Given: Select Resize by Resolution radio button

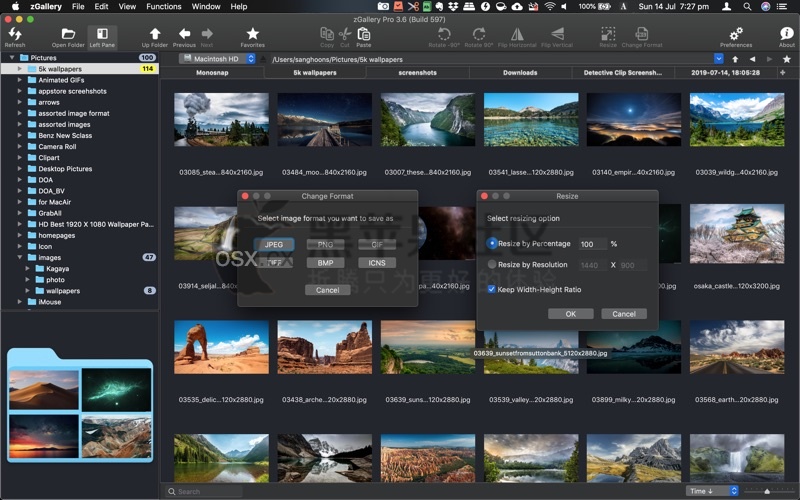Looking at the screenshot, I should (492, 264).
